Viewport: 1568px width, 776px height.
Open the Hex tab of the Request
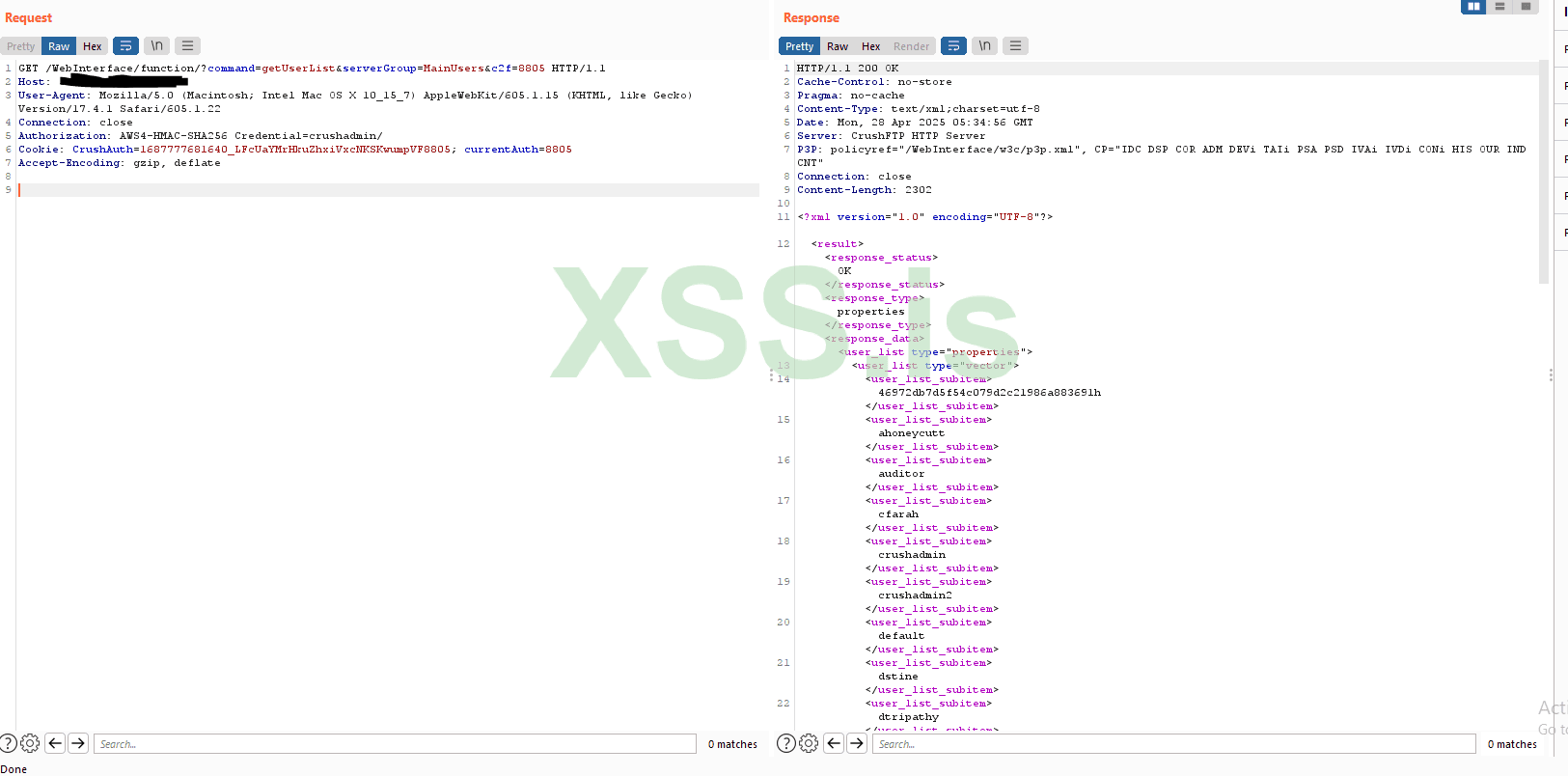93,46
